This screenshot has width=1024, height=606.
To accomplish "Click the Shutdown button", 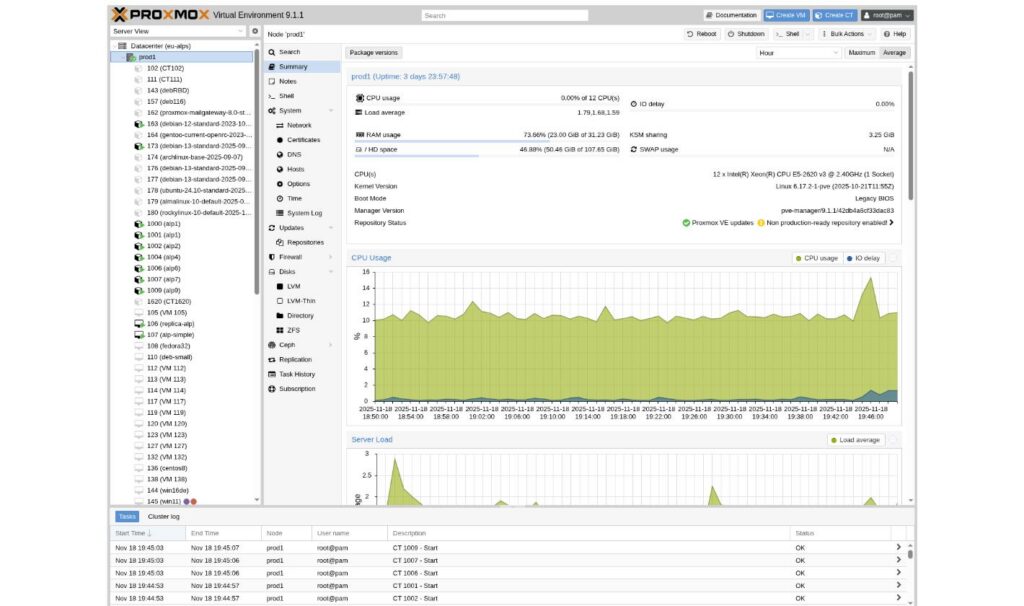I will (746, 34).
